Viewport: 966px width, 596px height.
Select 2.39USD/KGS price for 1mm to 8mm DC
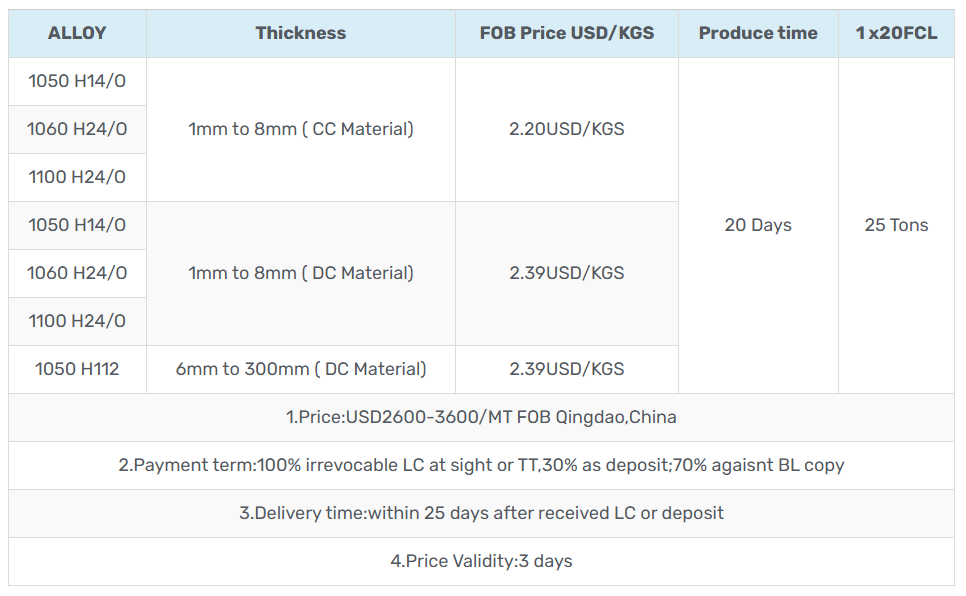pyautogui.click(x=566, y=273)
